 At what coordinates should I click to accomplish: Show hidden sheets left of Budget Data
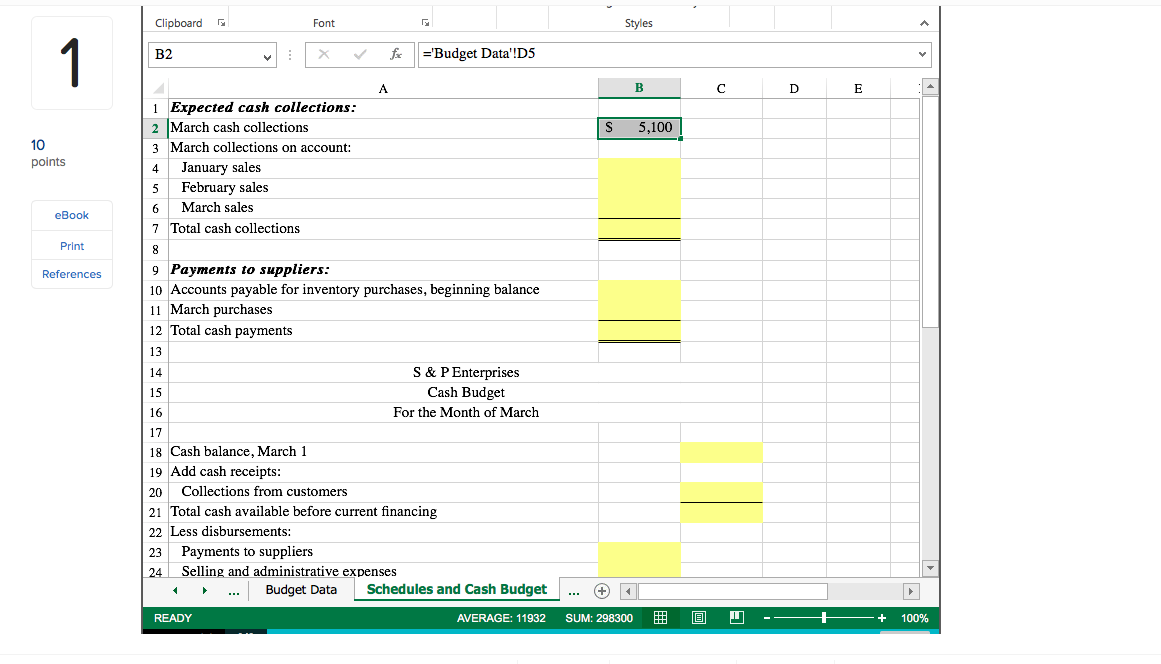(233, 591)
